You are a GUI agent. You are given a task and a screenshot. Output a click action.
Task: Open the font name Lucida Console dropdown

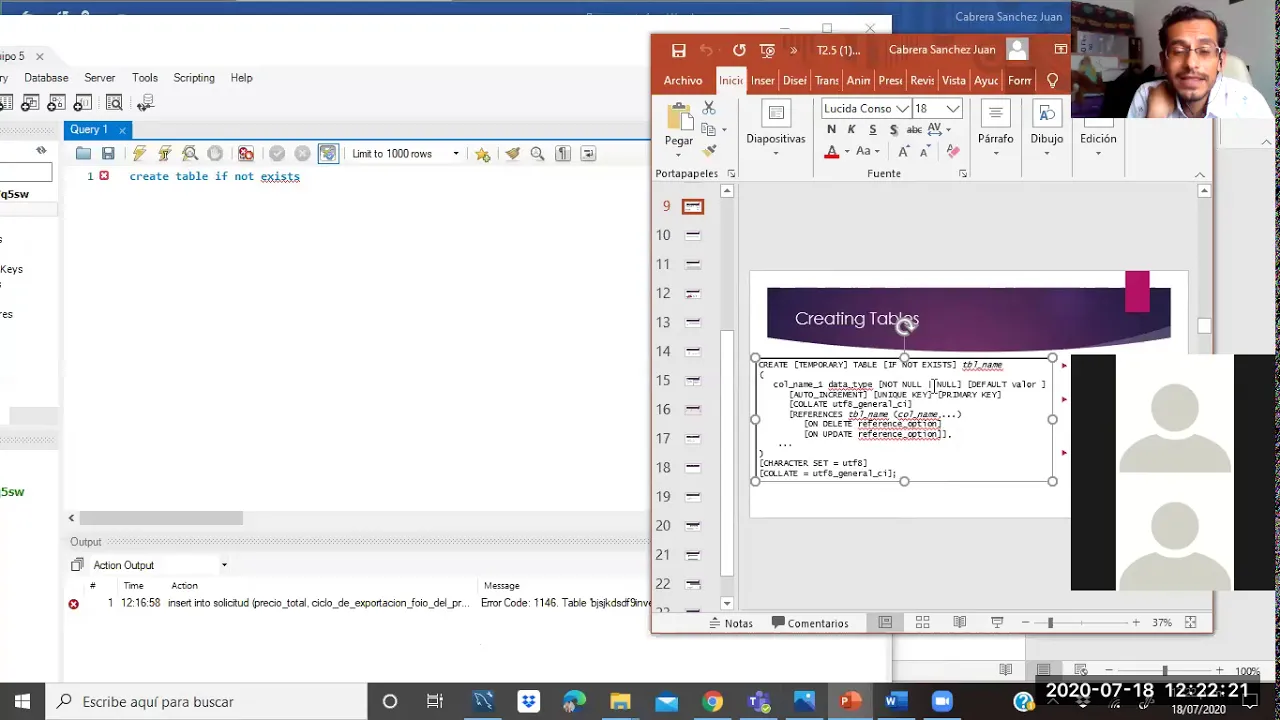[x=902, y=108]
